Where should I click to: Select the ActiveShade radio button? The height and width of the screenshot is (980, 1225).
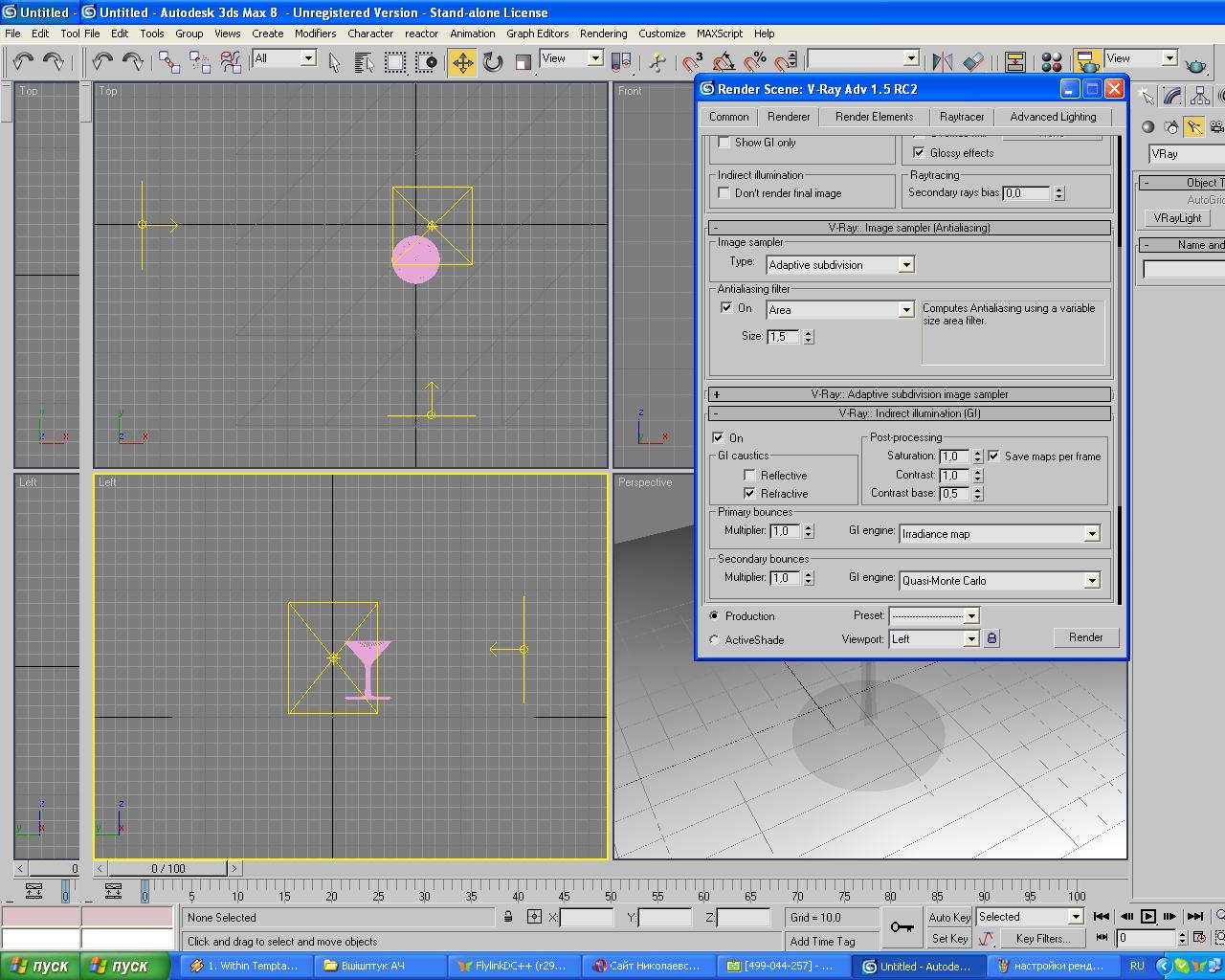pos(714,640)
